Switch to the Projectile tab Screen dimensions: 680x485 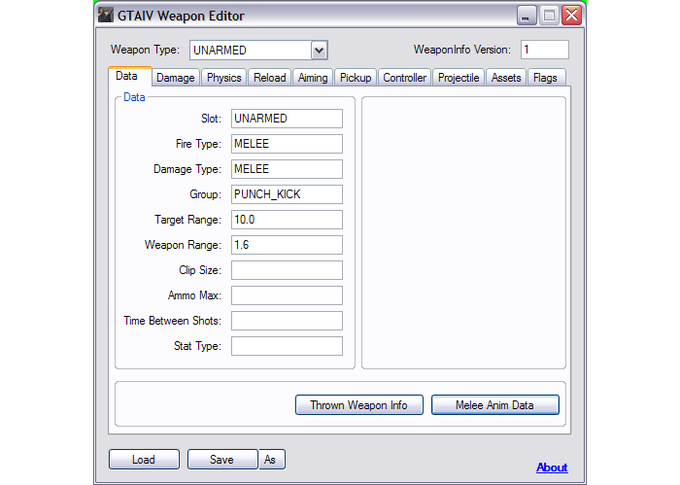(x=458, y=78)
